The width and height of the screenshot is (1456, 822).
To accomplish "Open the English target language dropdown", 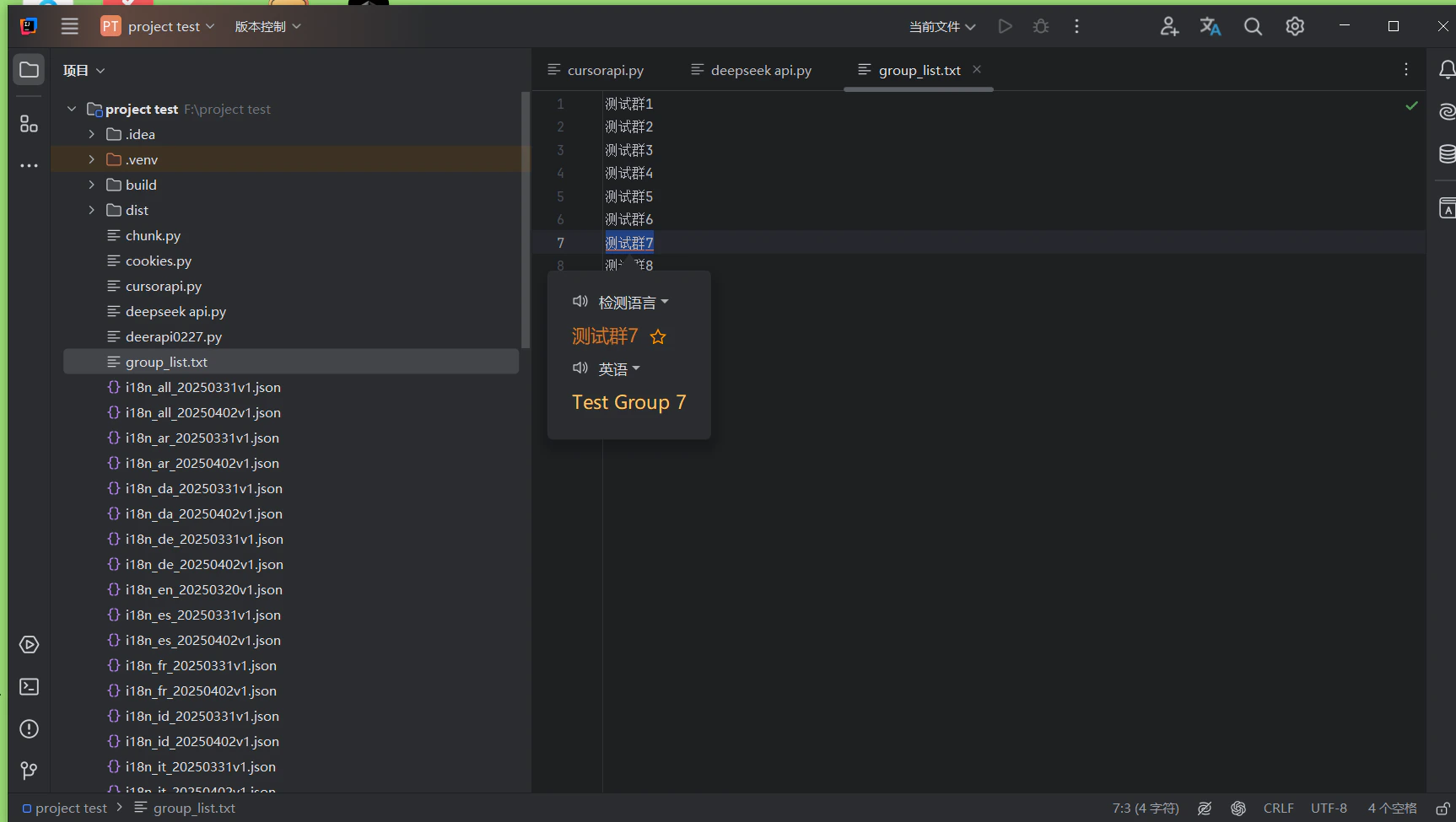I will (618, 369).
